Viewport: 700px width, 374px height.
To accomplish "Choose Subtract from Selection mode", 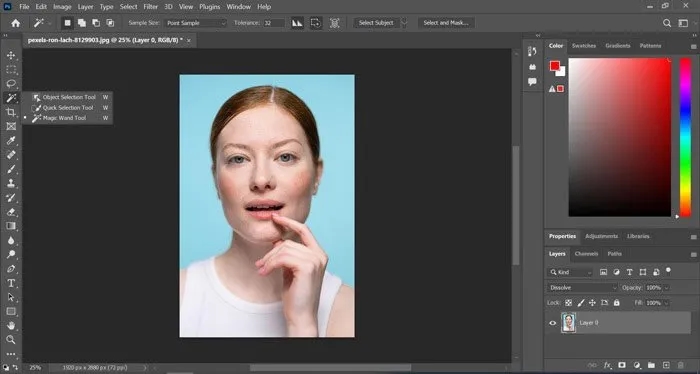I will point(96,23).
